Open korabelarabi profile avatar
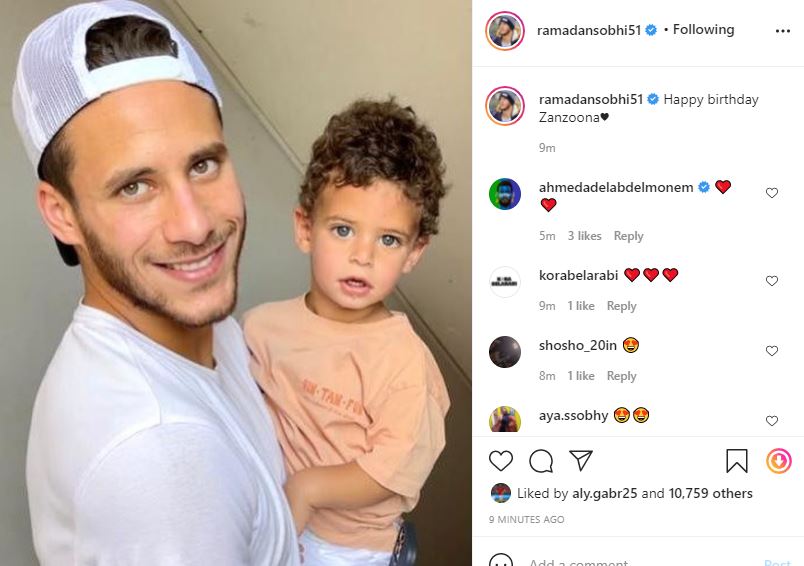804x566 pixels. [505, 282]
